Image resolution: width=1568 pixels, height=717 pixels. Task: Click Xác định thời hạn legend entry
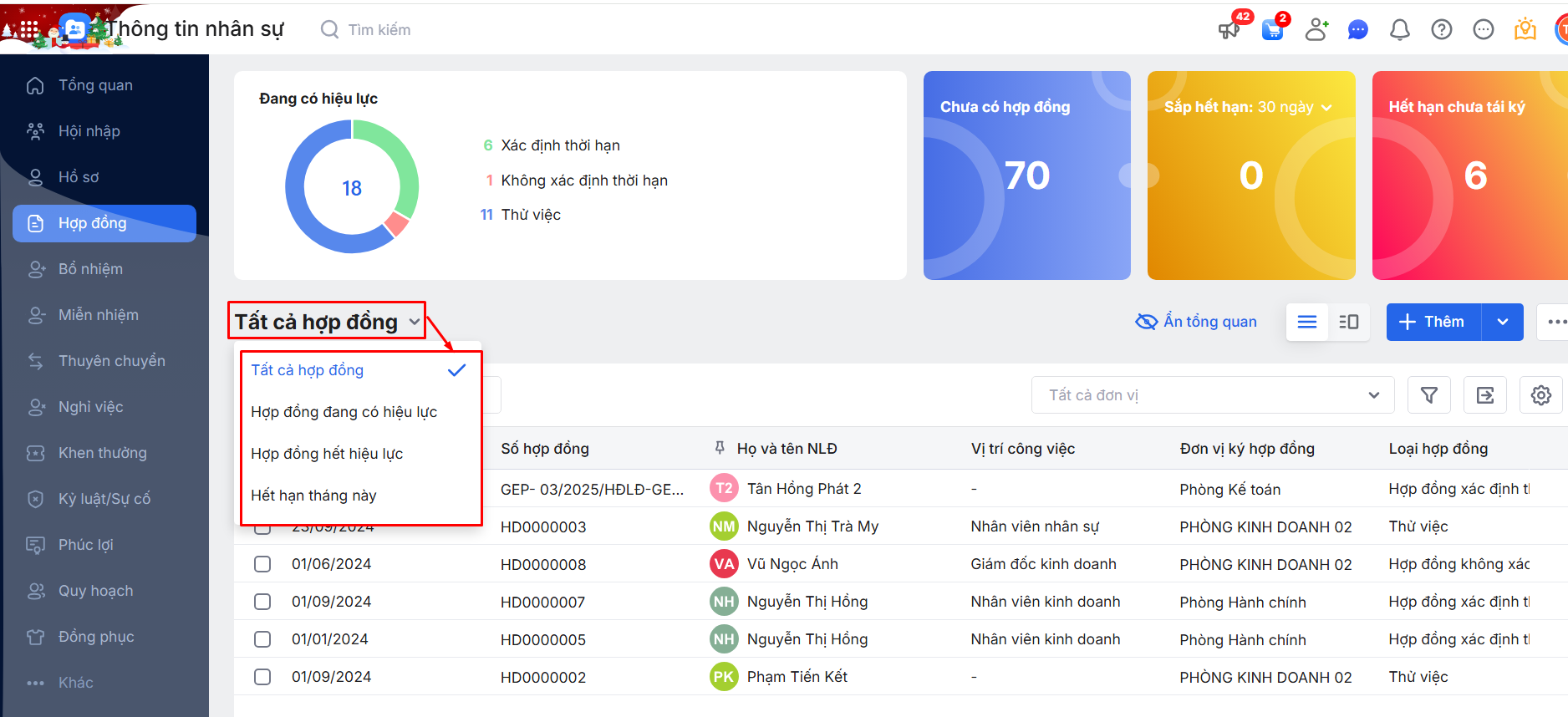pos(552,145)
